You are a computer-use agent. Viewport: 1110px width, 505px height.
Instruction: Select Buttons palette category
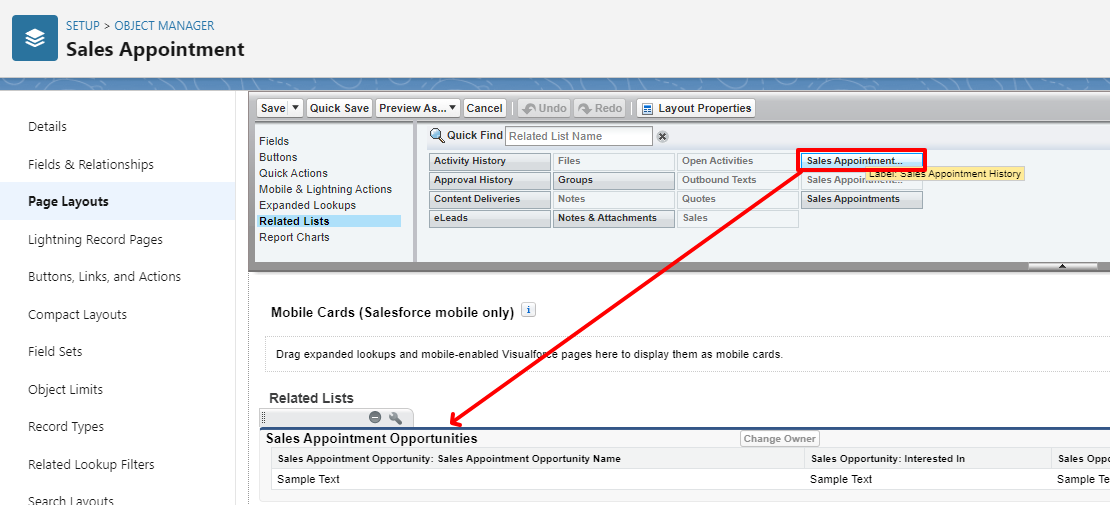click(x=278, y=157)
